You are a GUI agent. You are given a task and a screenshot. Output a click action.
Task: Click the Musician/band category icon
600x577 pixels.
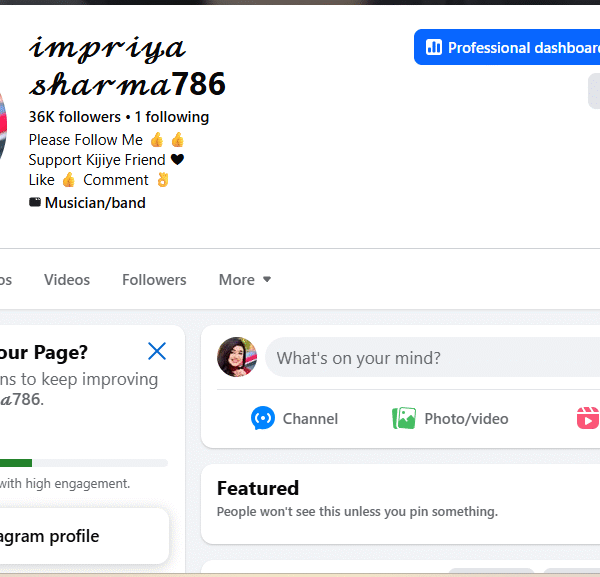pos(35,202)
